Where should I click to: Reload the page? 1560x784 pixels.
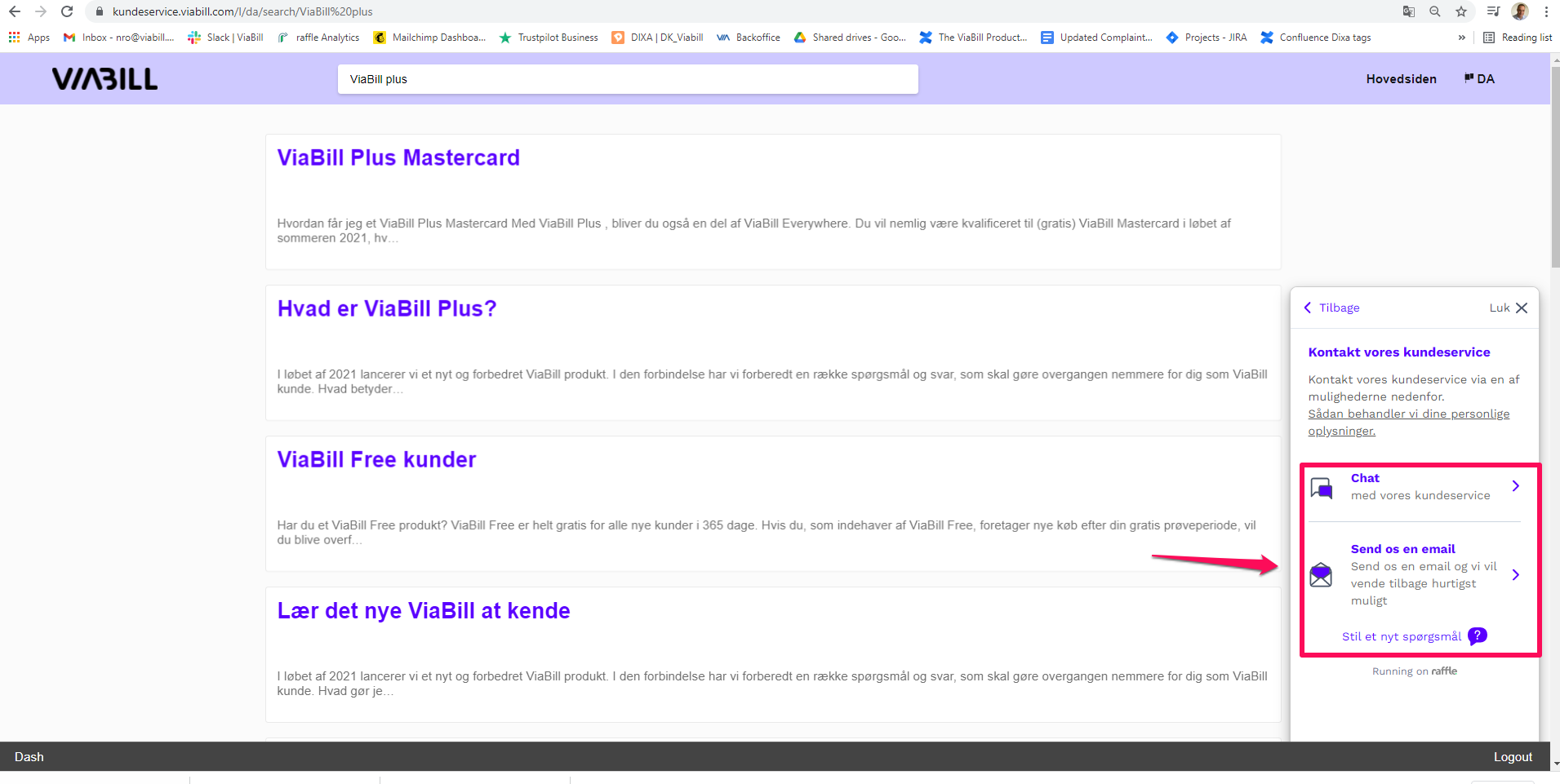(67, 11)
